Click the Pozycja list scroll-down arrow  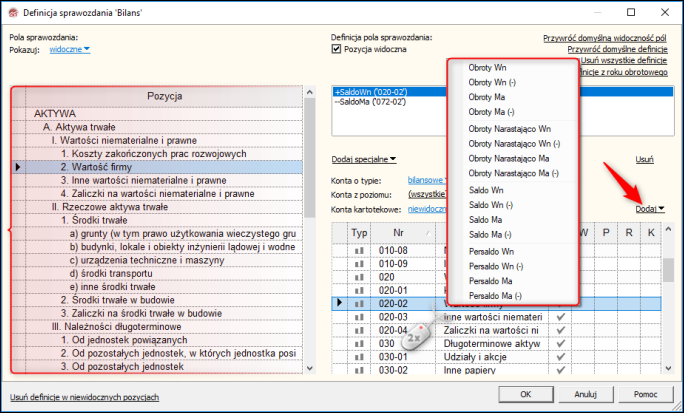click(309, 369)
